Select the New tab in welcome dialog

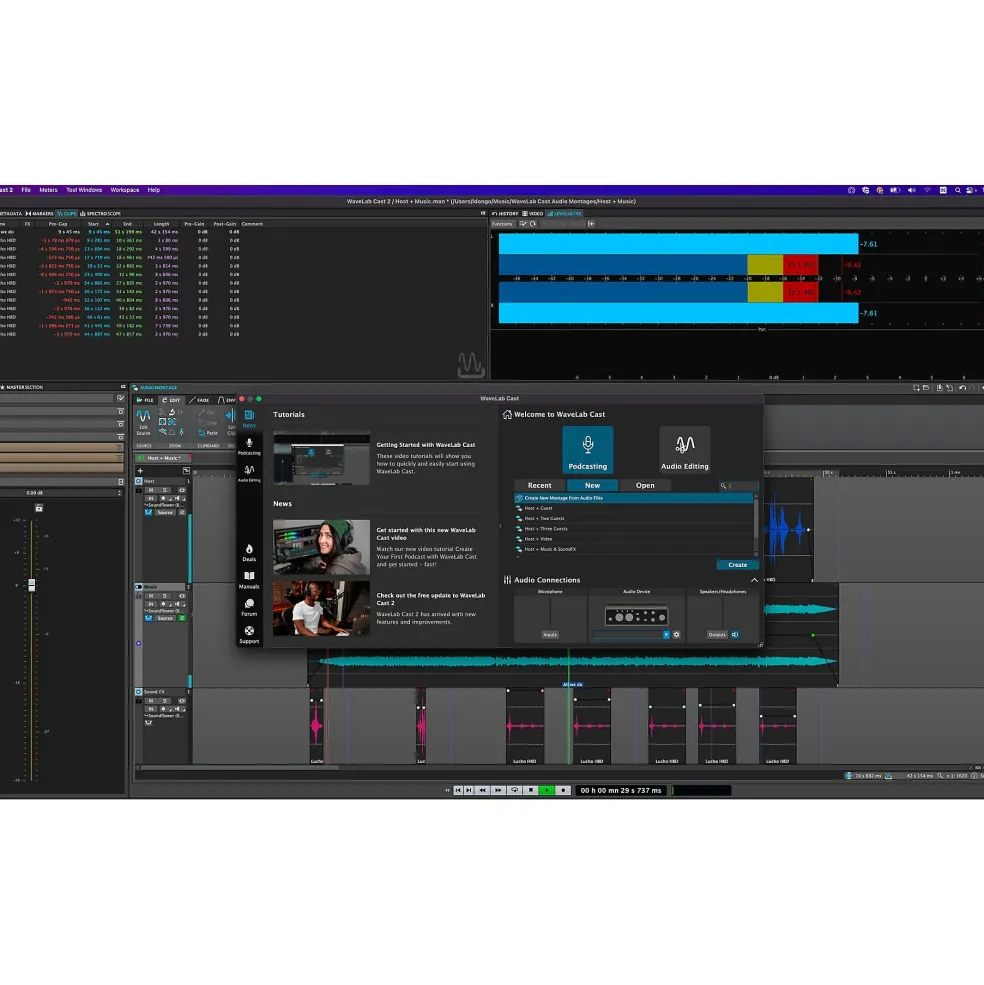click(x=593, y=485)
